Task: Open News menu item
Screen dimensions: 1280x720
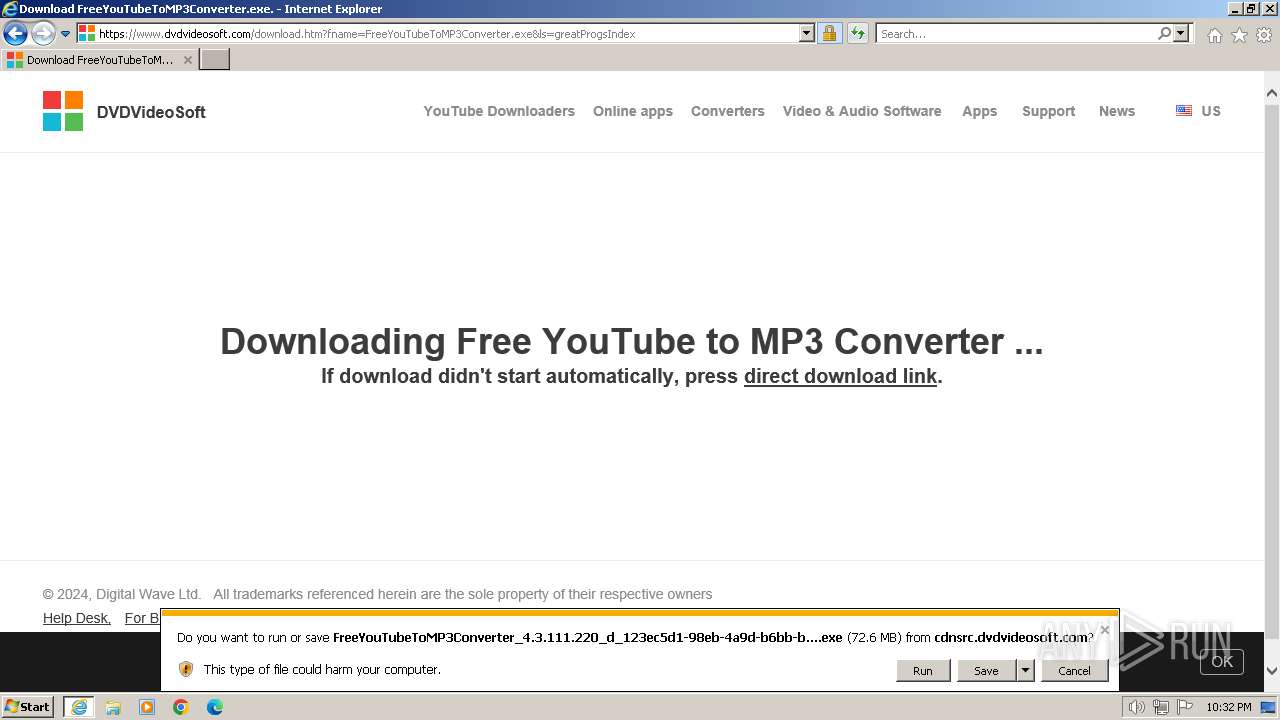Action: [x=1117, y=111]
